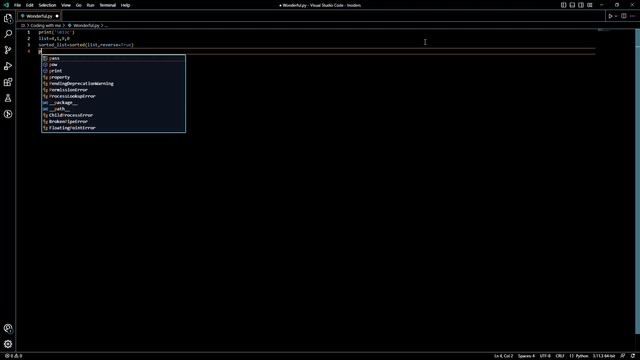Click the bottom activity bar extension icon below Testing

8,114
